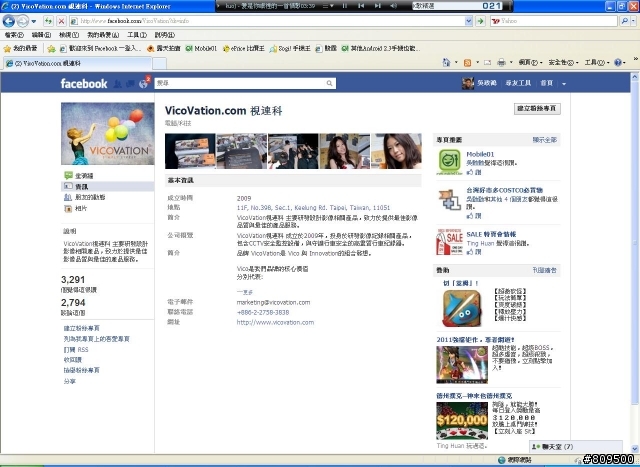Open the 工具(T) menu in the menu bar
This screenshot has width=640, height=467.
click(x=136, y=35)
